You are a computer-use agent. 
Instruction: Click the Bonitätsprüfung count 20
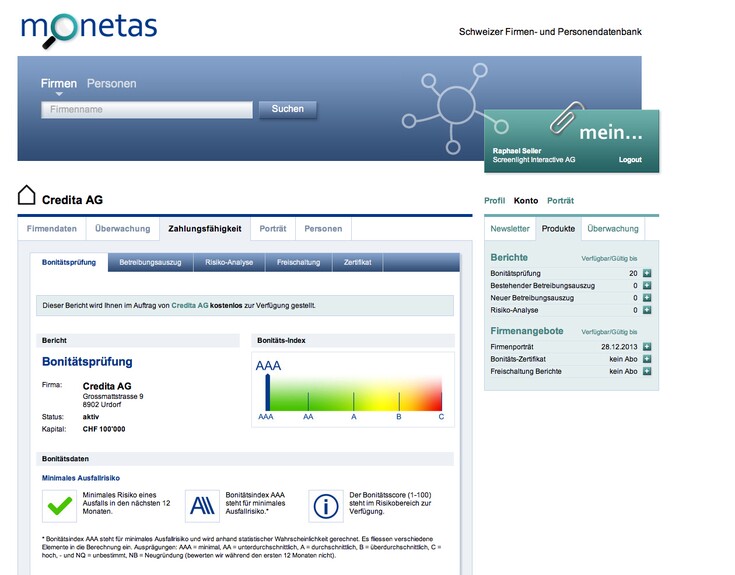[x=633, y=273]
